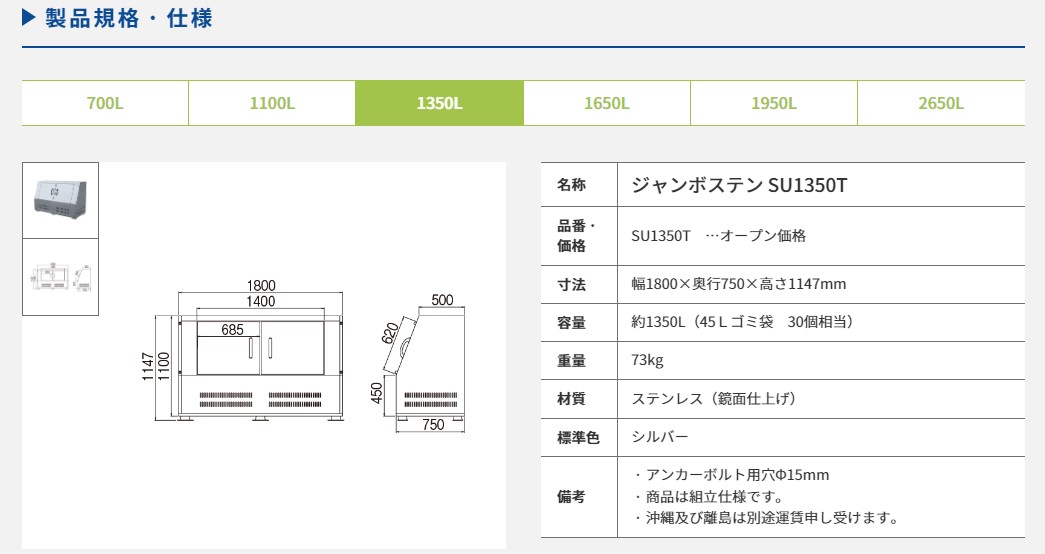This screenshot has width=1045, height=554.
Task: Click the 備考 row label
Action: [571, 497]
